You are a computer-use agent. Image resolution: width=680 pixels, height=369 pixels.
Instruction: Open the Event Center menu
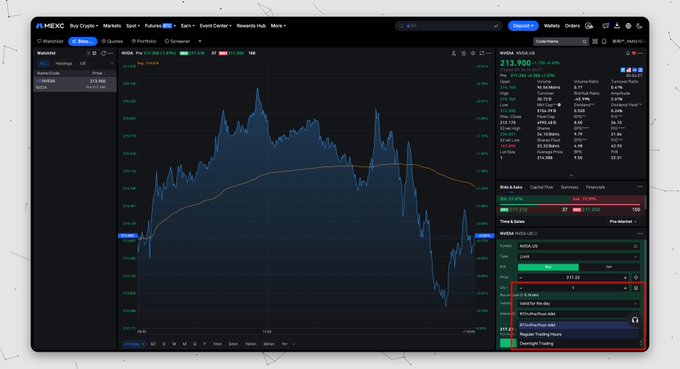(x=216, y=26)
